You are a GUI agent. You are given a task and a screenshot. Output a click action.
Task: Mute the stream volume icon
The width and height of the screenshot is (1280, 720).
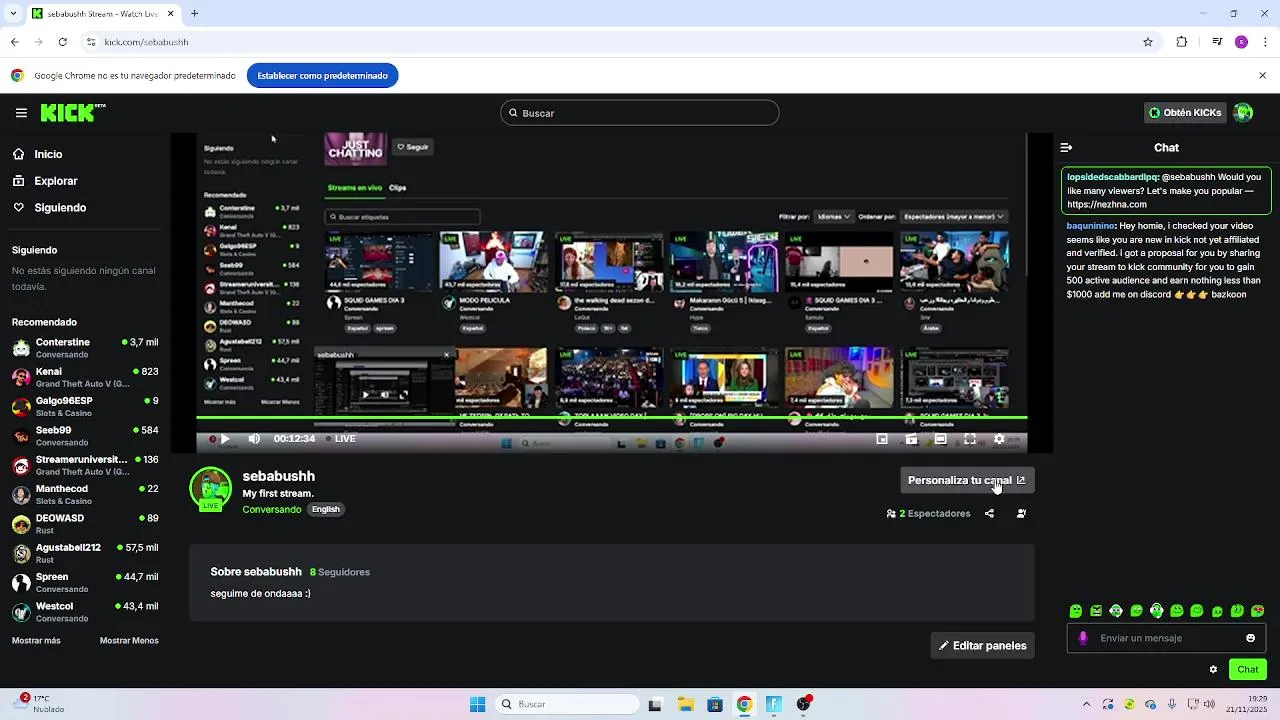254,439
